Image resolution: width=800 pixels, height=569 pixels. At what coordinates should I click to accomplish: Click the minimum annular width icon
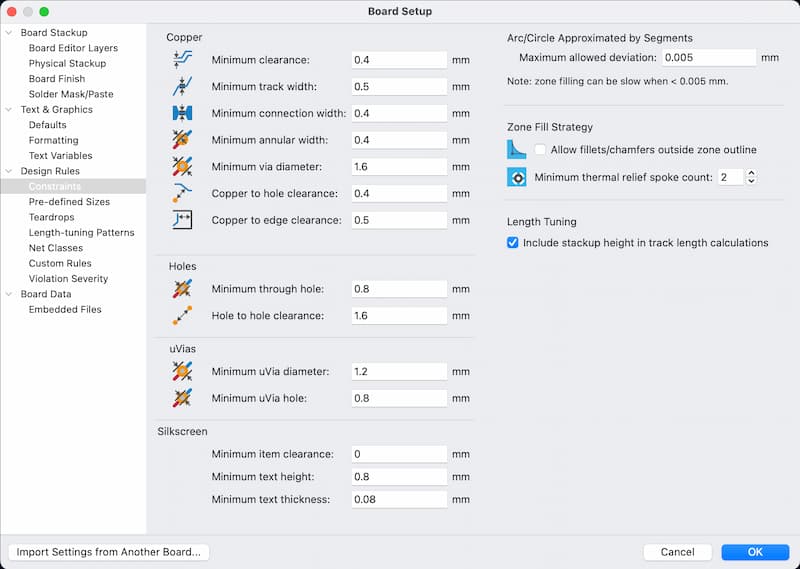[182, 140]
